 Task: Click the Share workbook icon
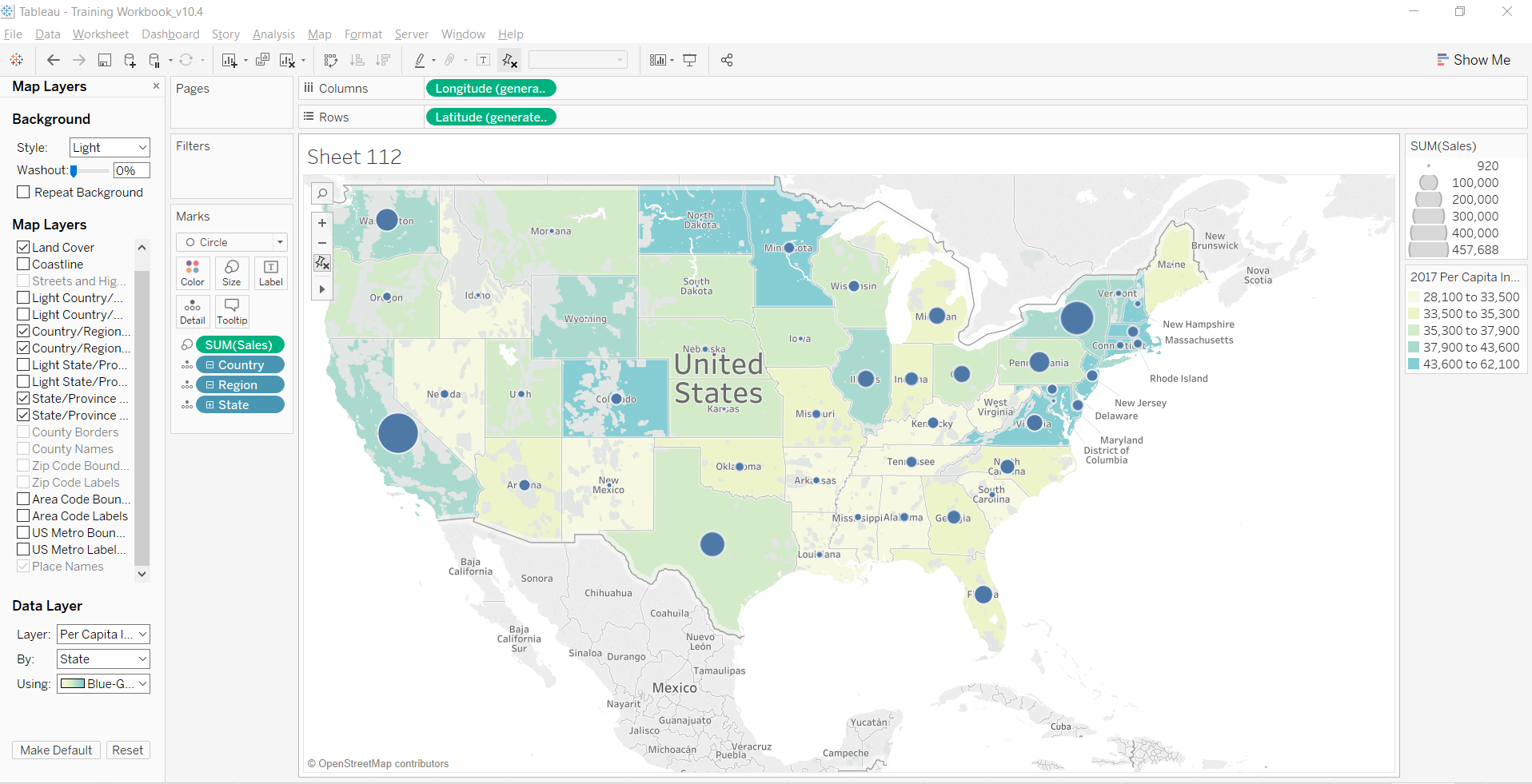(727, 60)
